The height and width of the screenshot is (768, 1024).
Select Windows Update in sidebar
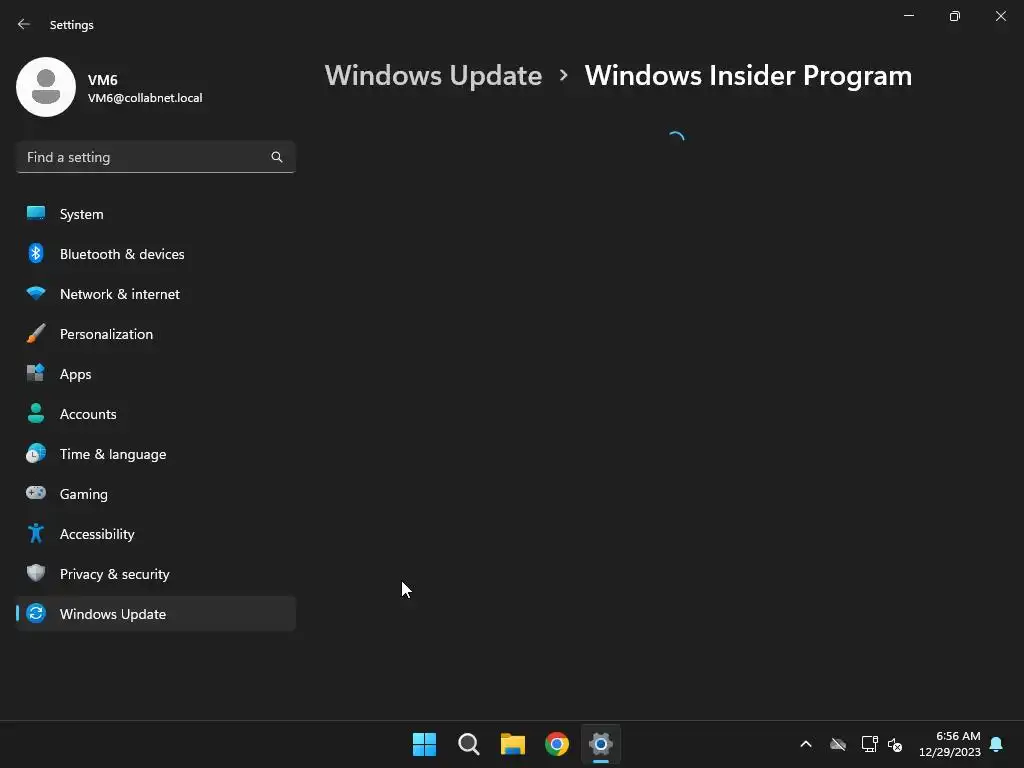155,614
